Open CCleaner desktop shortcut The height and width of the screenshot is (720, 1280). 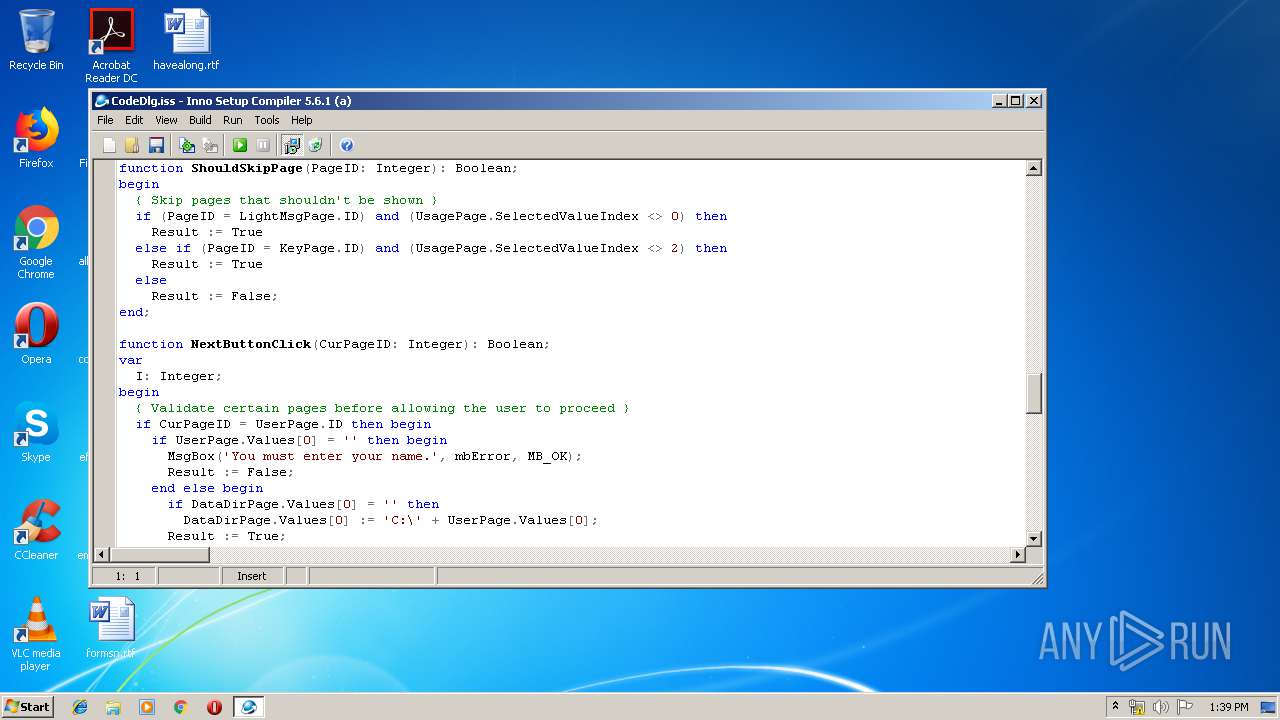pos(36,530)
